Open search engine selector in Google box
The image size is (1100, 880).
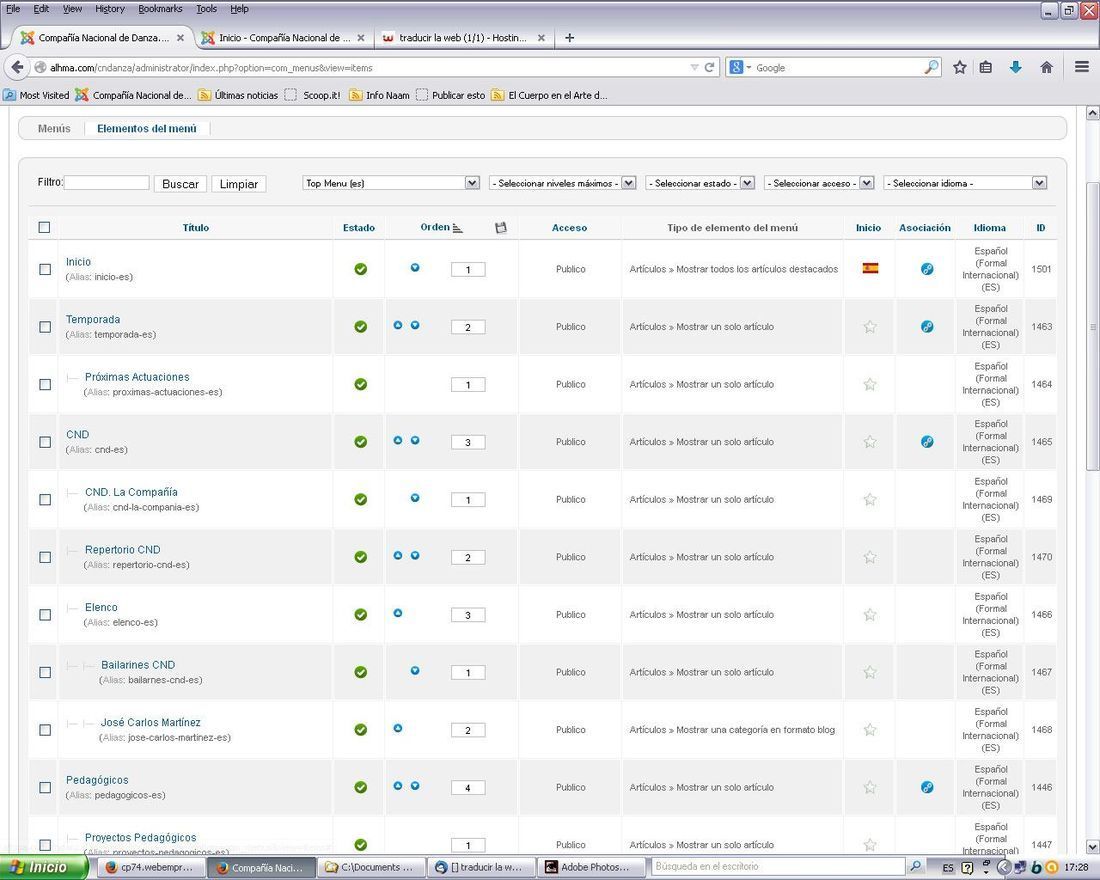(740, 67)
